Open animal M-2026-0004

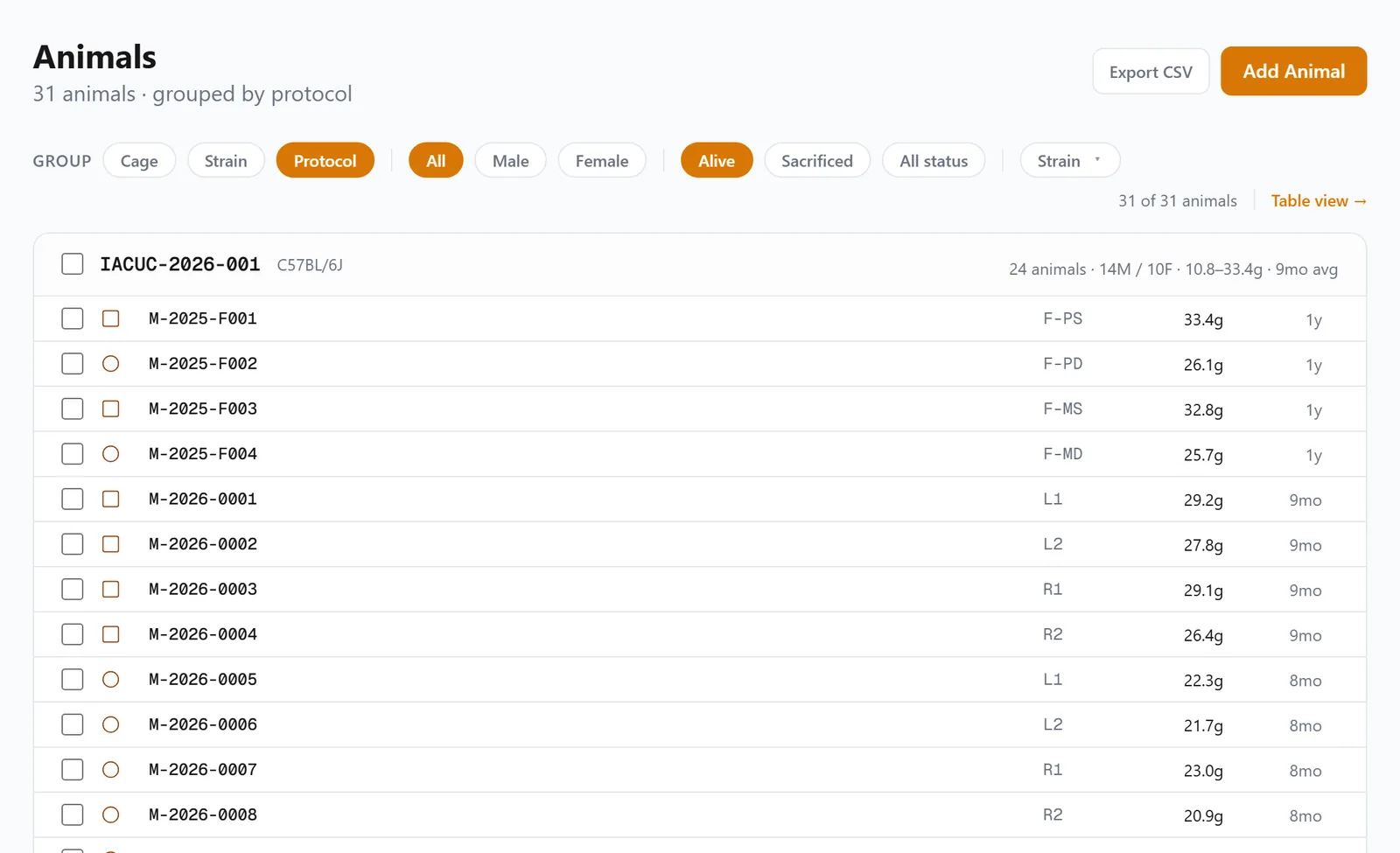[203, 634]
